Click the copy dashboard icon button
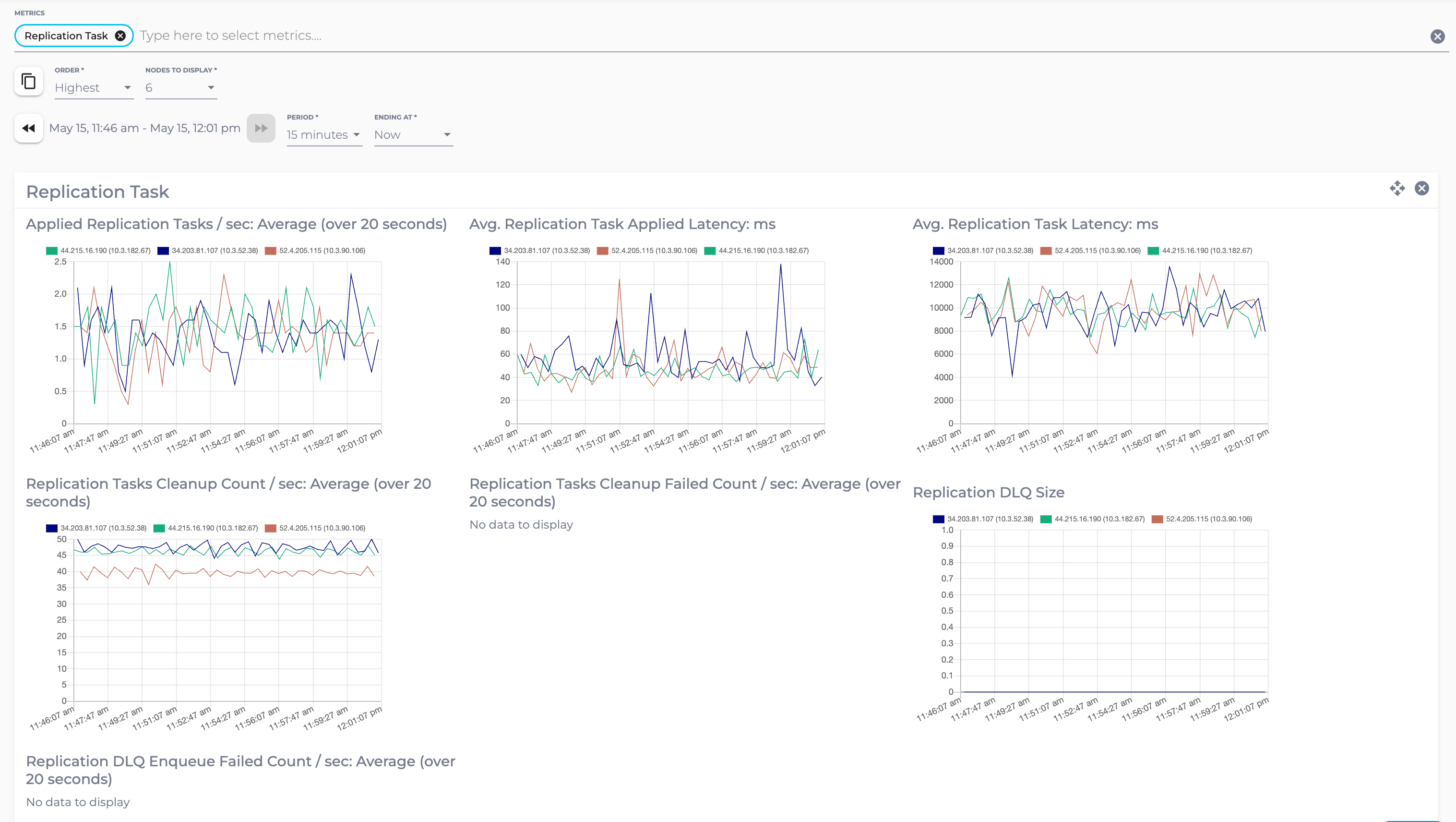This screenshot has height=822, width=1456. 29,82
